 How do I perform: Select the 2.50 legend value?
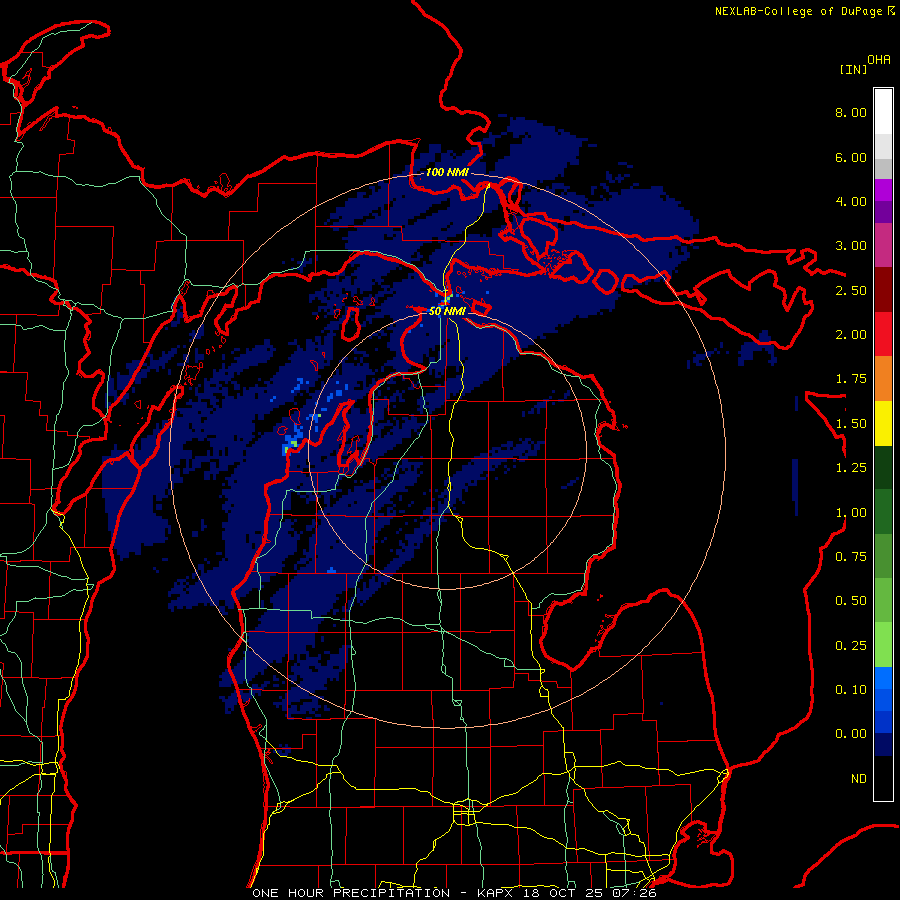tap(851, 290)
